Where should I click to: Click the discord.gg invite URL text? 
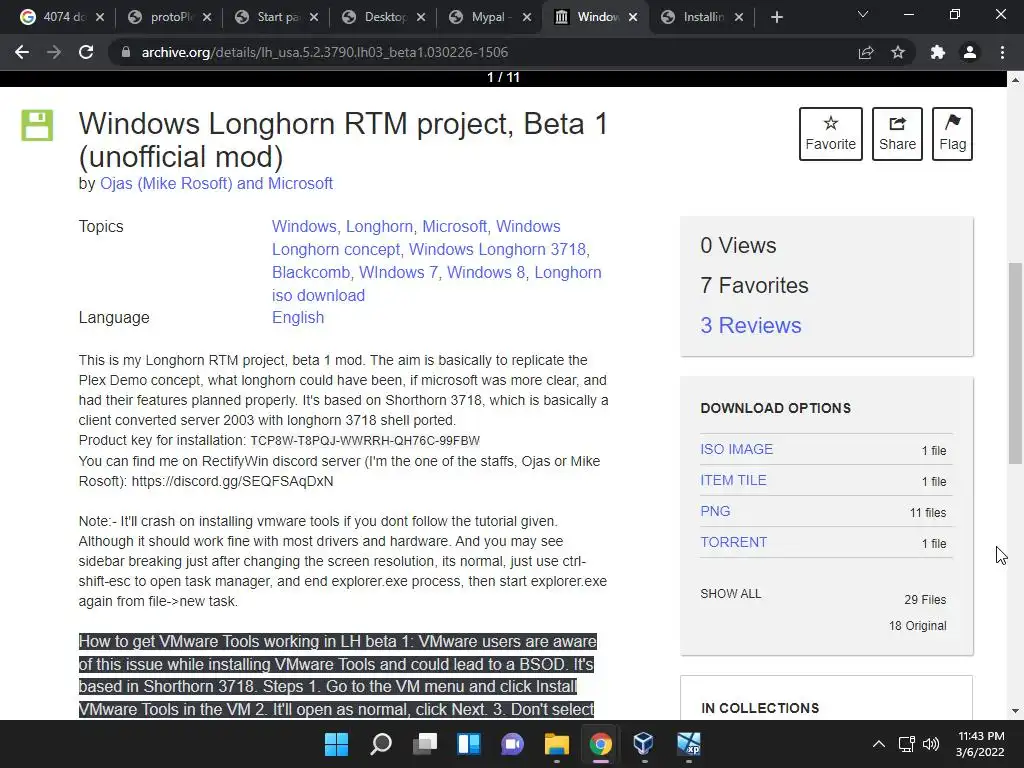click(232, 481)
